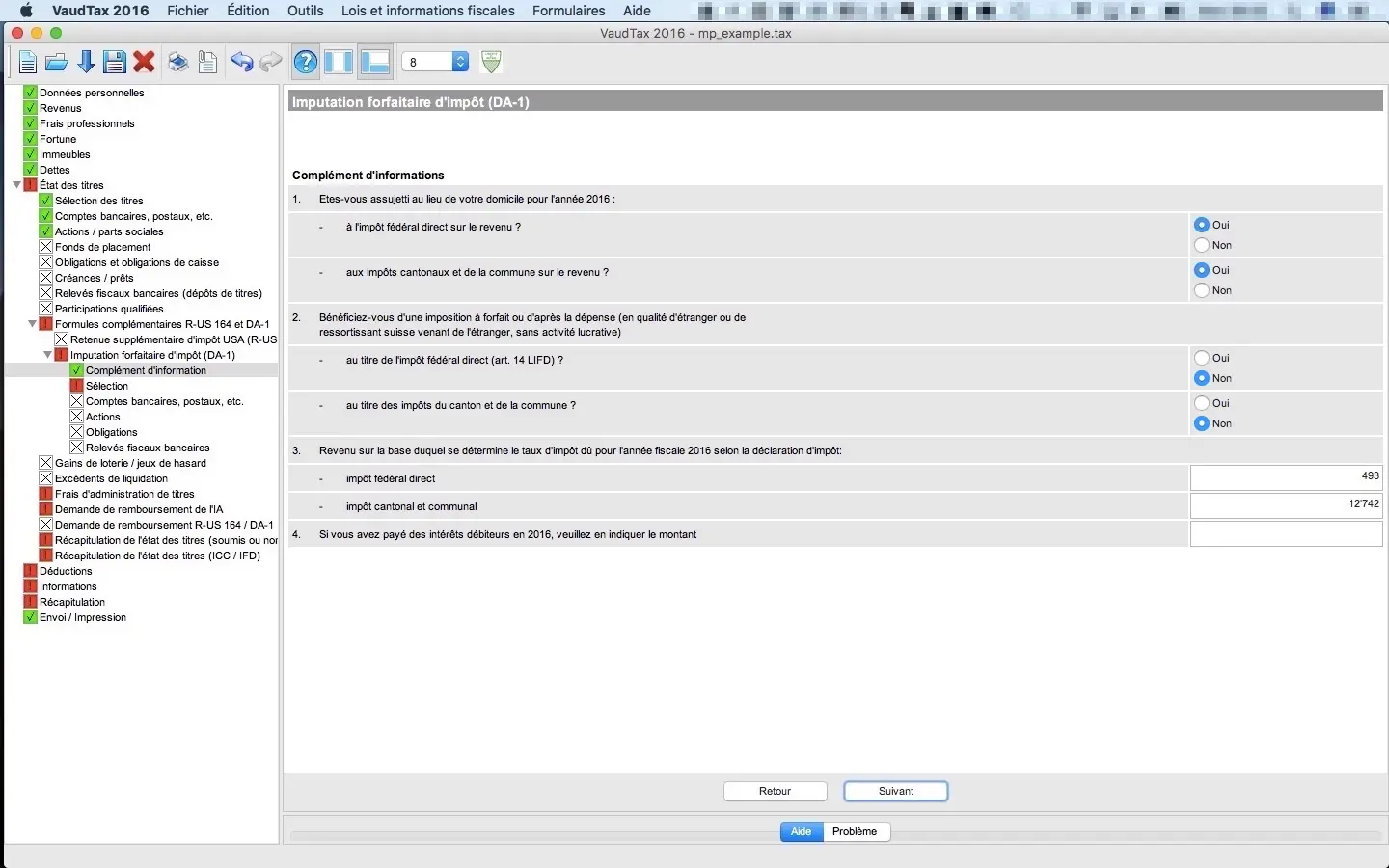Select Relevés fiscaux bancaires under DA-1
The image size is (1389, 868).
148,448
